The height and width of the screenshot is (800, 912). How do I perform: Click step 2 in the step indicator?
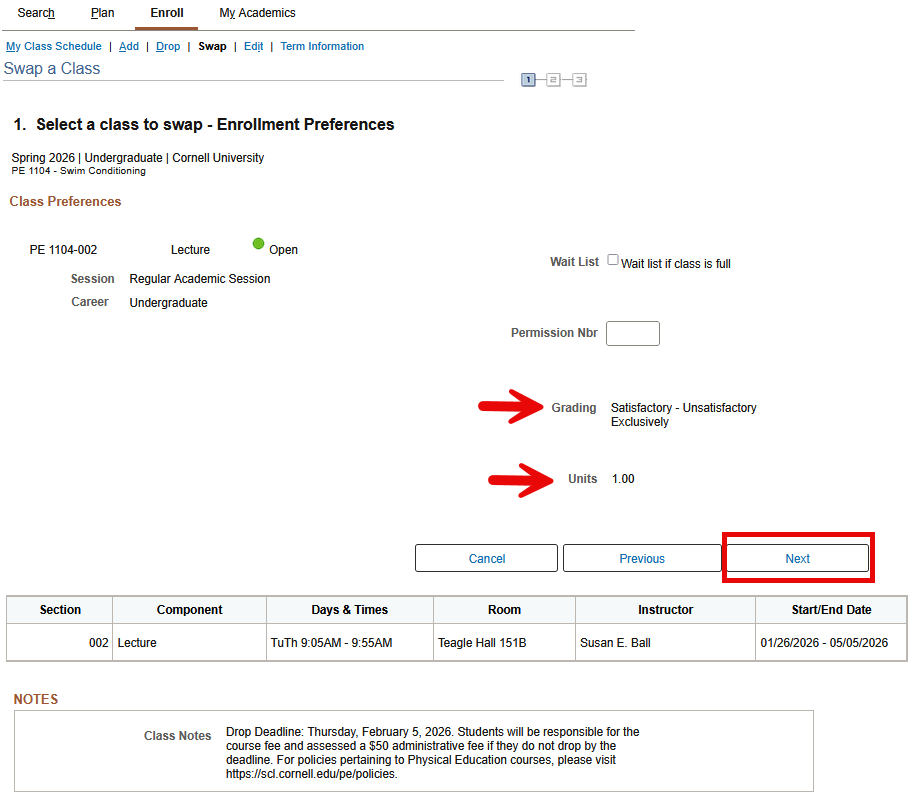[553, 79]
